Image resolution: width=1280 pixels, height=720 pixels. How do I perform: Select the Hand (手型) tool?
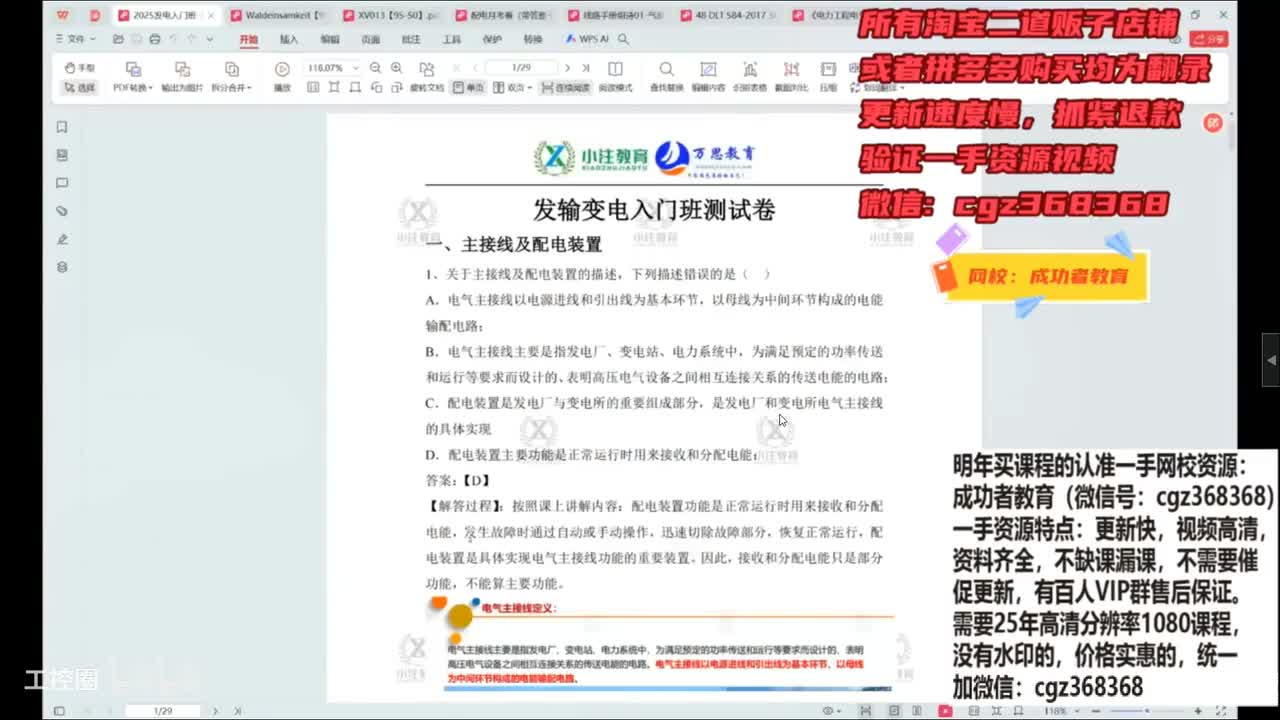pyautogui.click(x=80, y=68)
